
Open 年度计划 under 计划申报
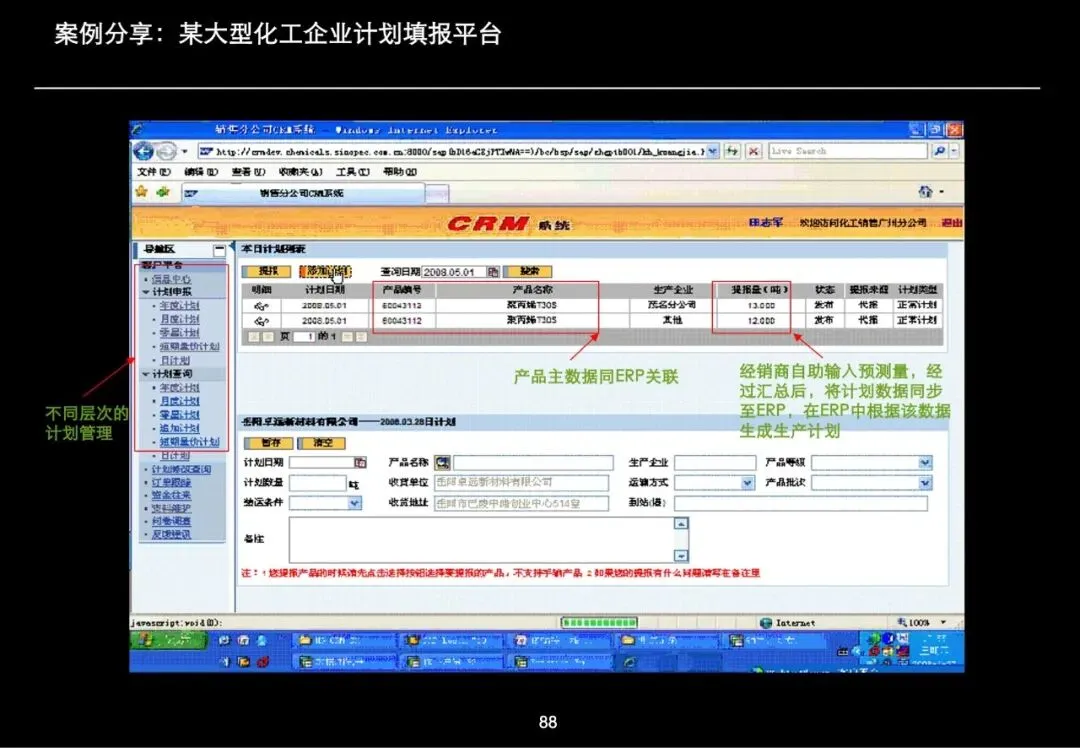[180, 306]
